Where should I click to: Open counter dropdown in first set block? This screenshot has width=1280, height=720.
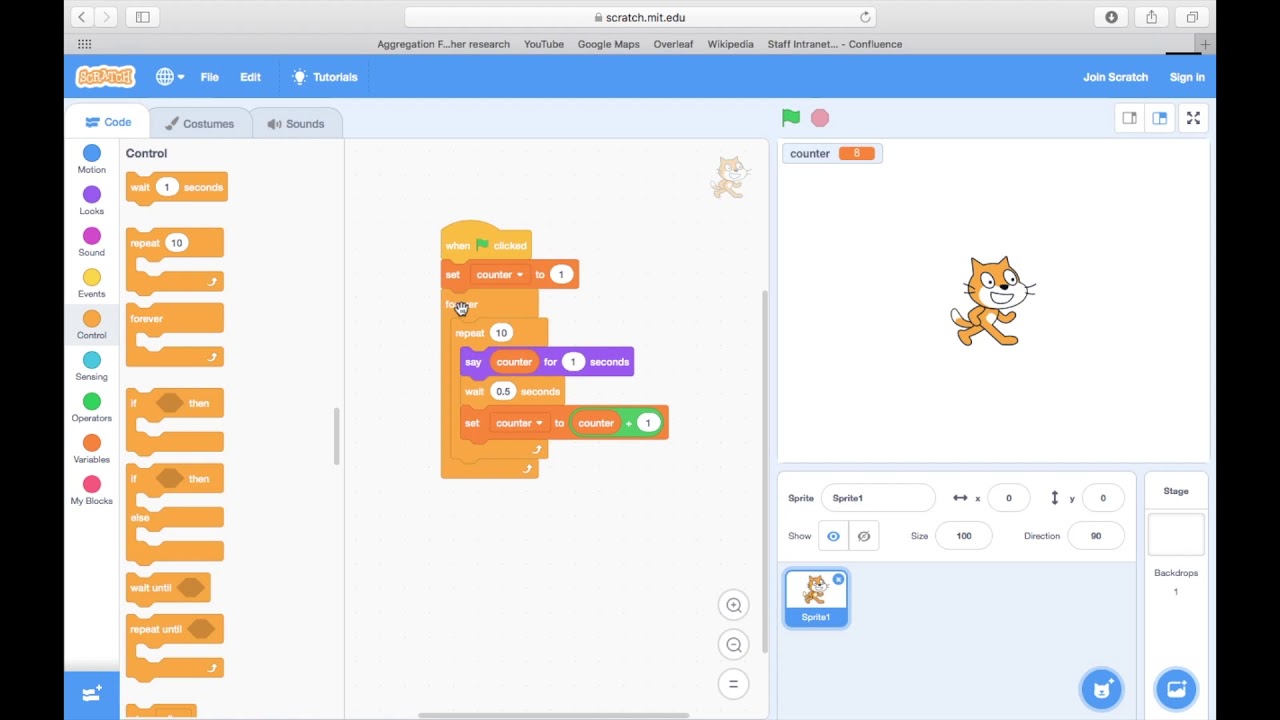tap(499, 275)
